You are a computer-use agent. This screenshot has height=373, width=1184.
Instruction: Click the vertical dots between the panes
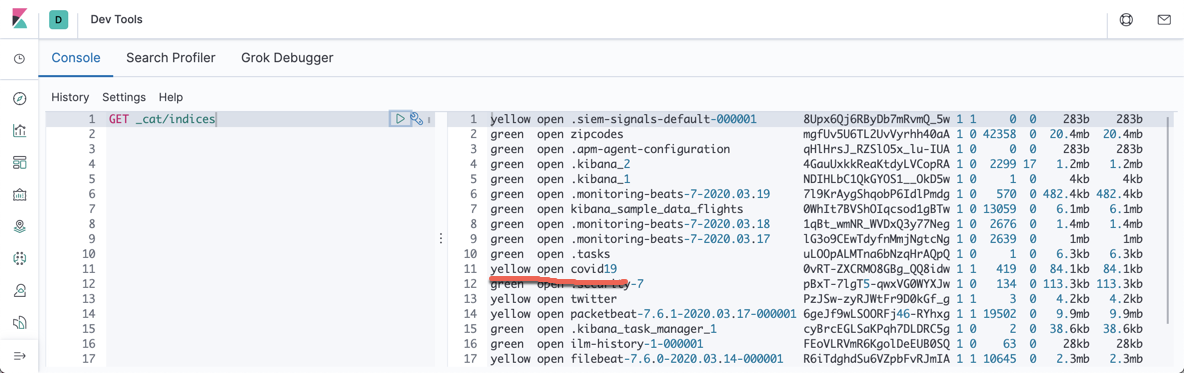(440, 239)
